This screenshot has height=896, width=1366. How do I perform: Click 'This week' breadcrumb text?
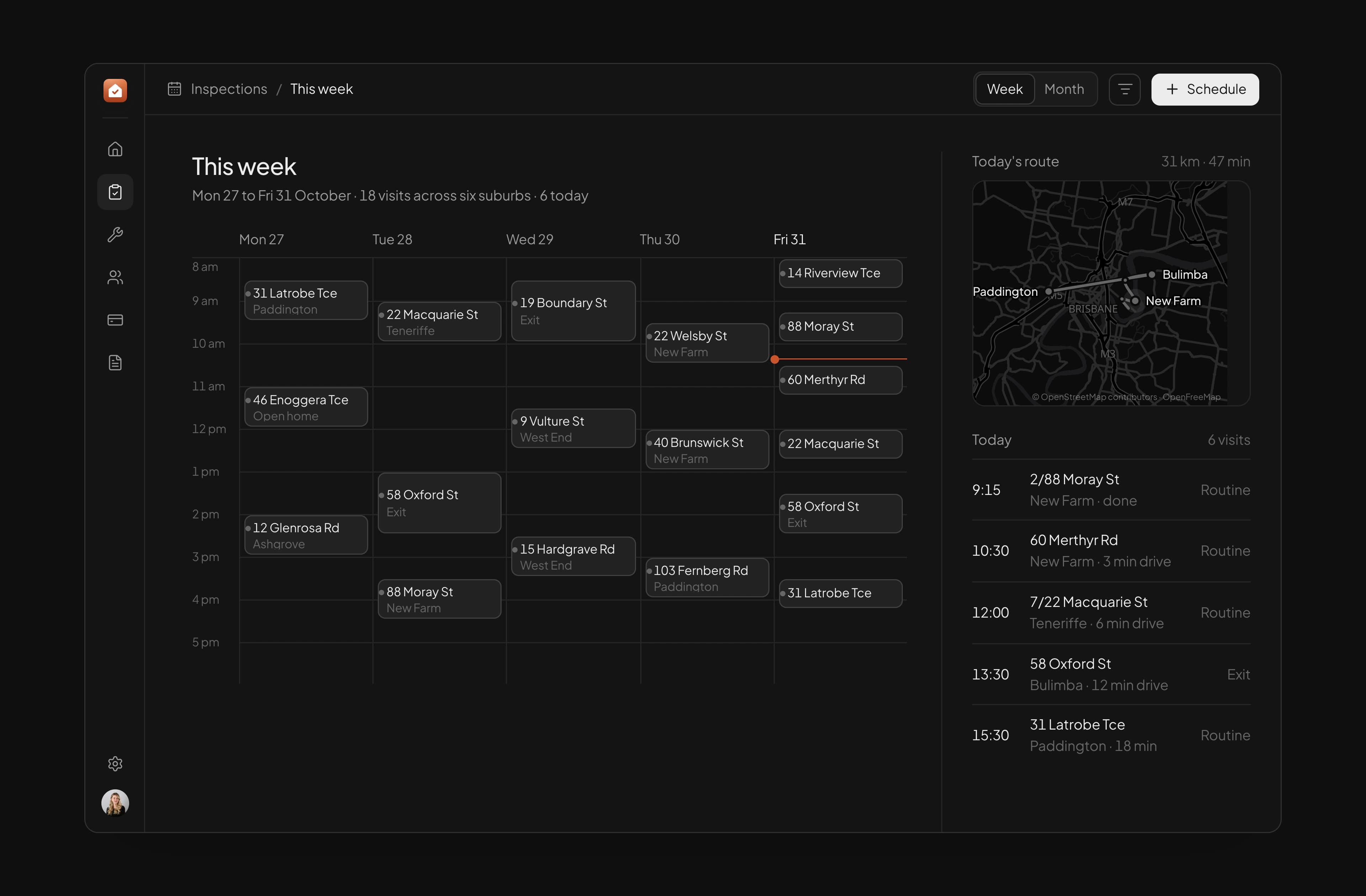coord(322,89)
